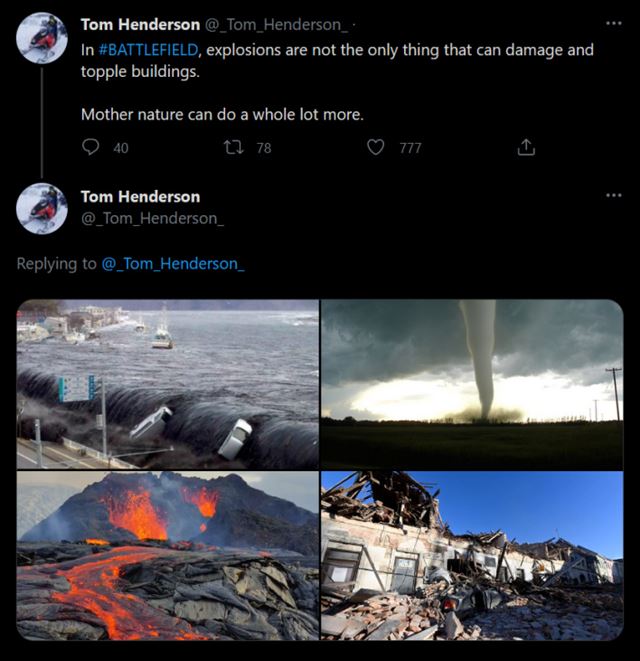Open the @_Tom_Henderson_ link after Replying to
640x661 pixels.
173,263
